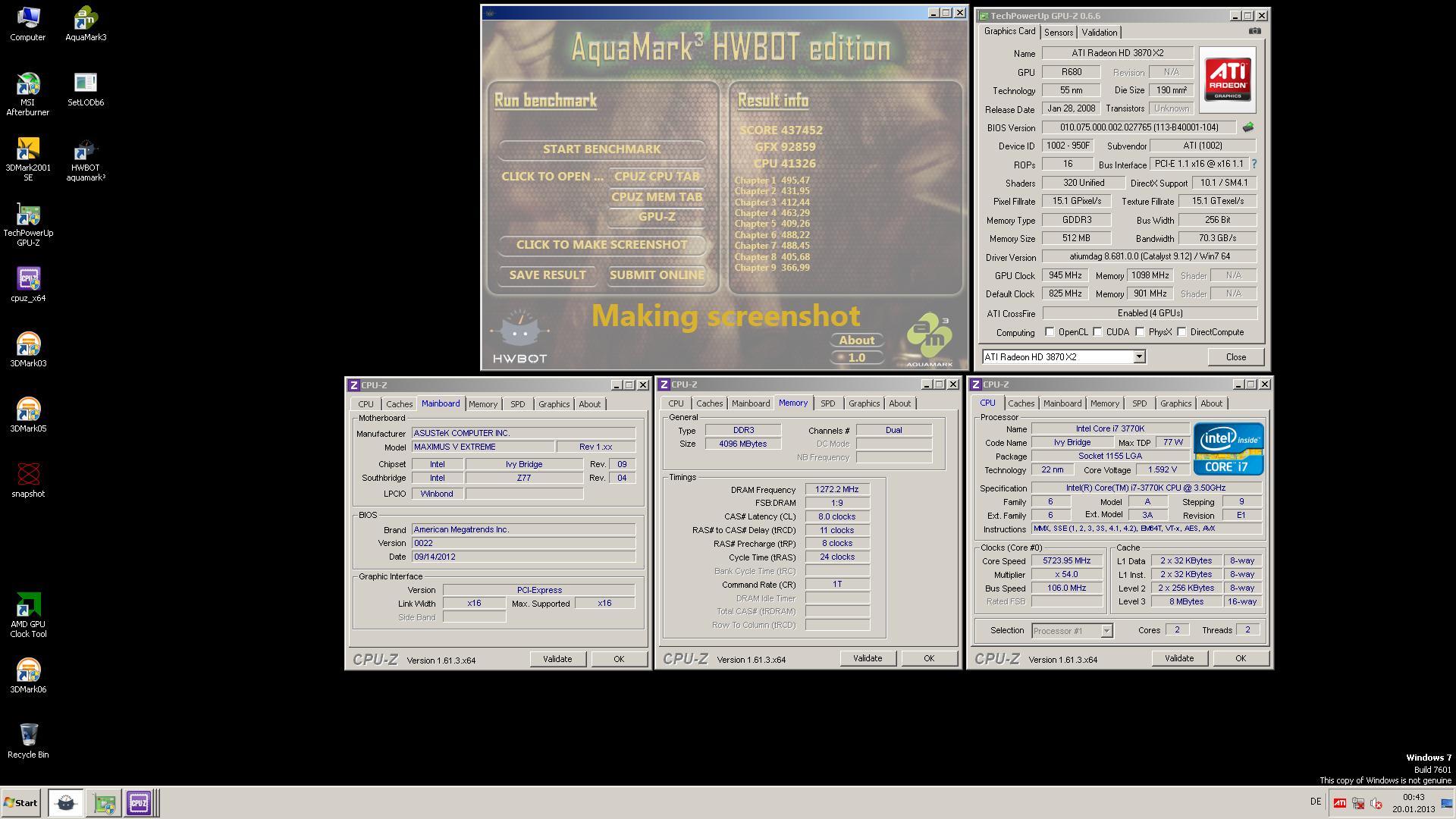This screenshot has width=1456, height=819.
Task: Switch to GPU-Z Sensors tab
Action: pyautogui.click(x=1058, y=33)
